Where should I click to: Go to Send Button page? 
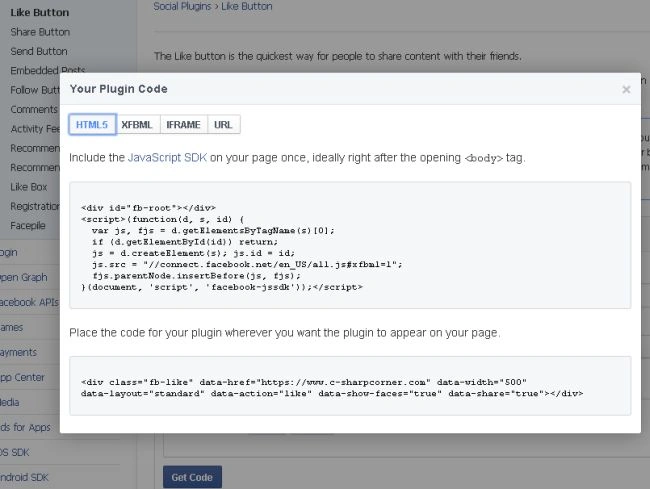[x=39, y=51]
